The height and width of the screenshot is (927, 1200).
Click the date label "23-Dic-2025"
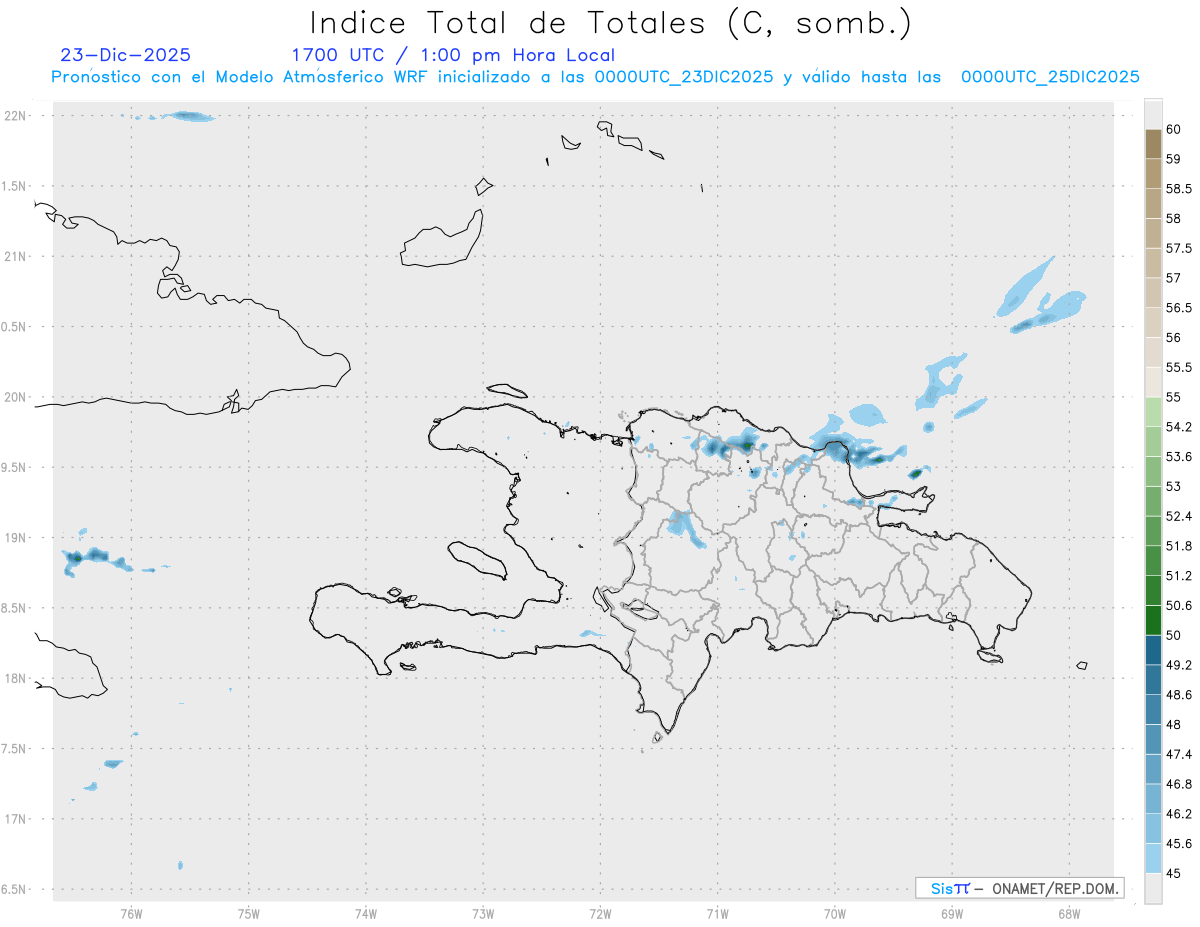[x=126, y=55]
